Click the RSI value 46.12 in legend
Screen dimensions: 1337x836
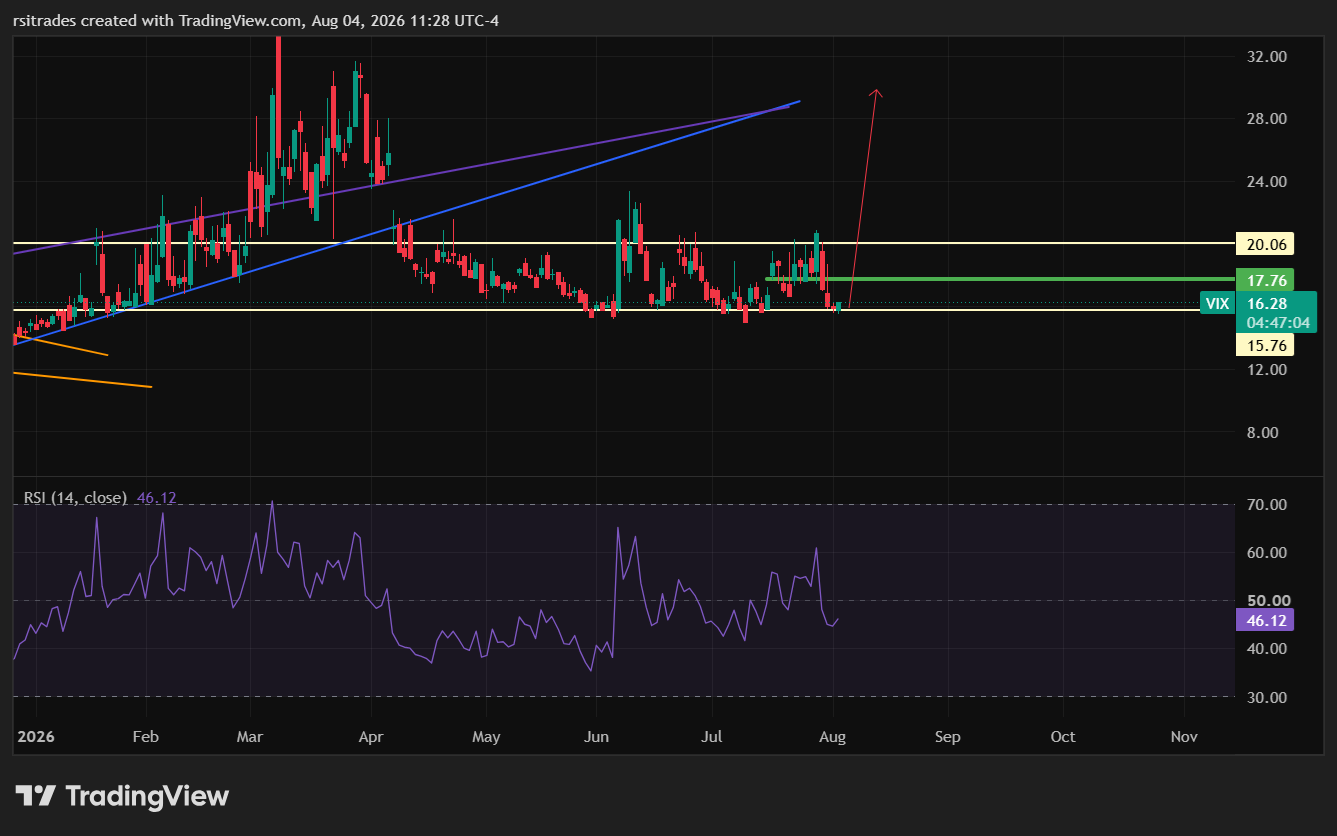pos(156,498)
